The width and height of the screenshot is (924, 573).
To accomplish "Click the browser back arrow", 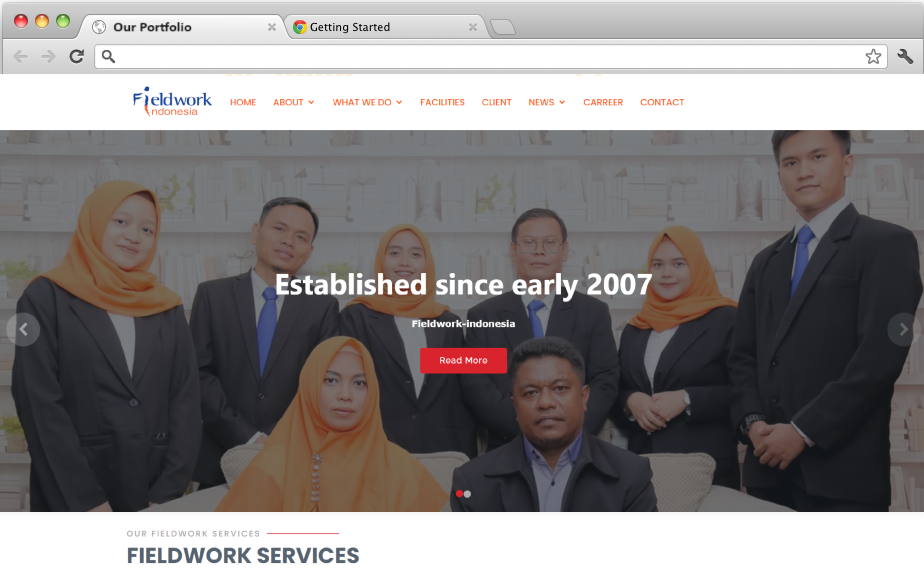I will tap(21, 57).
